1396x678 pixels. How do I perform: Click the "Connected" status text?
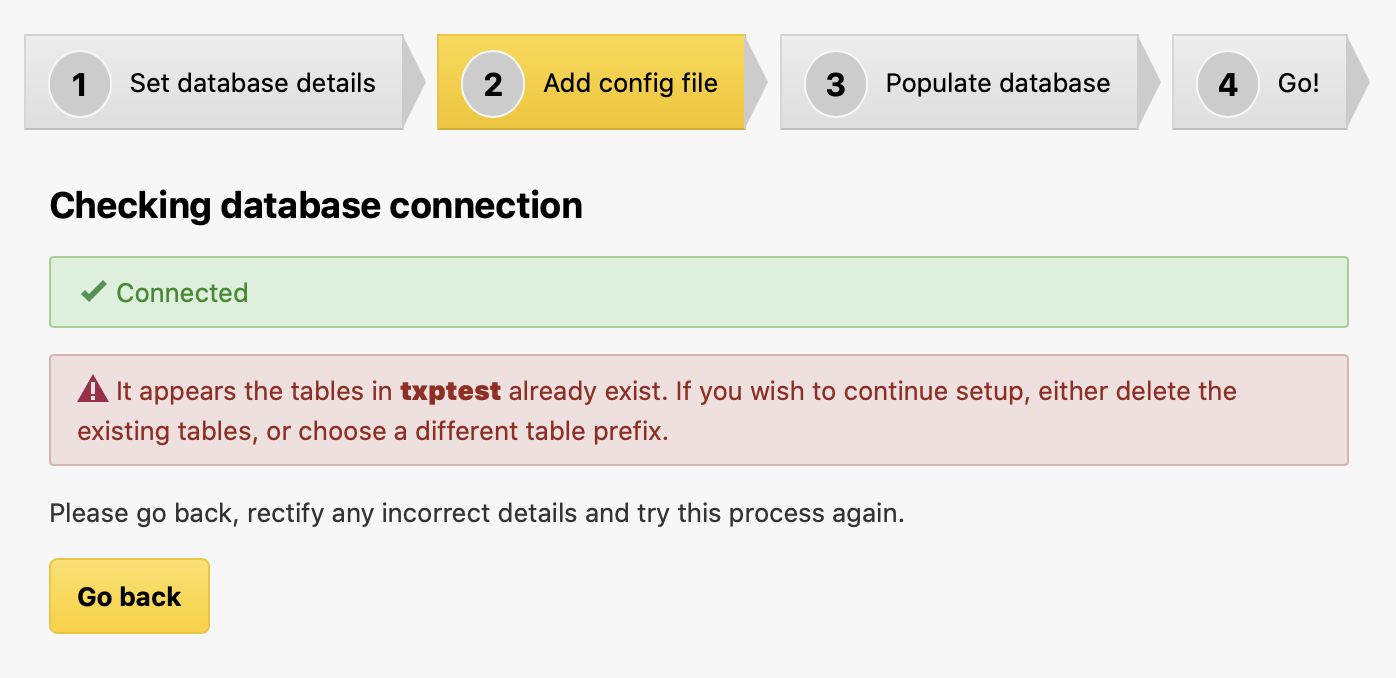(182, 293)
